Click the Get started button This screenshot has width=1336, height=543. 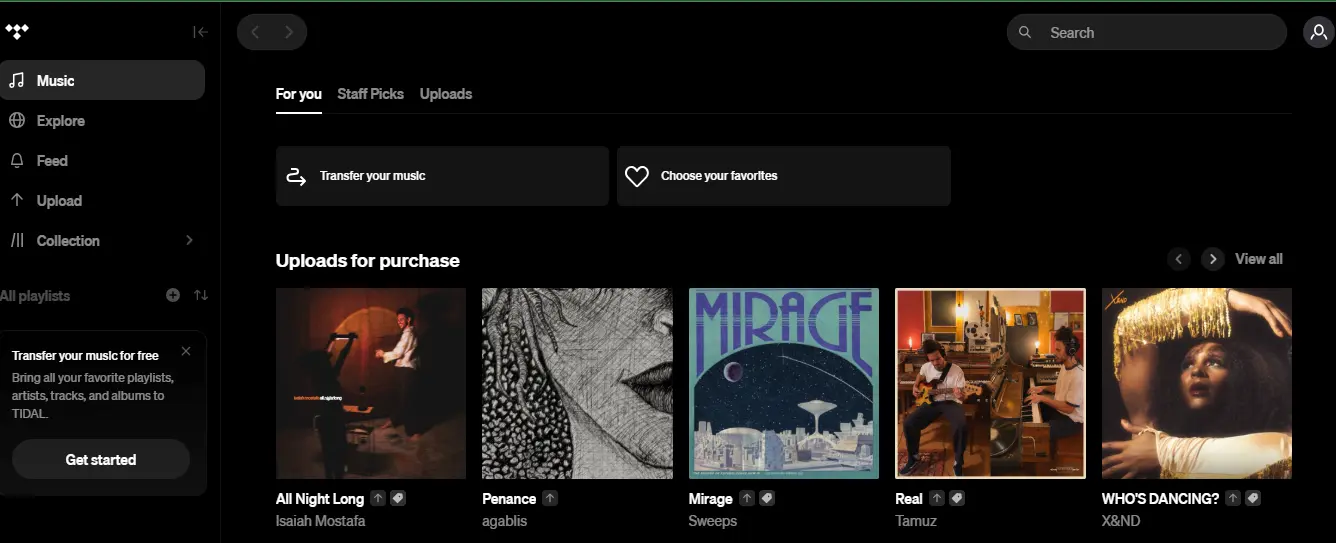pyautogui.click(x=101, y=460)
